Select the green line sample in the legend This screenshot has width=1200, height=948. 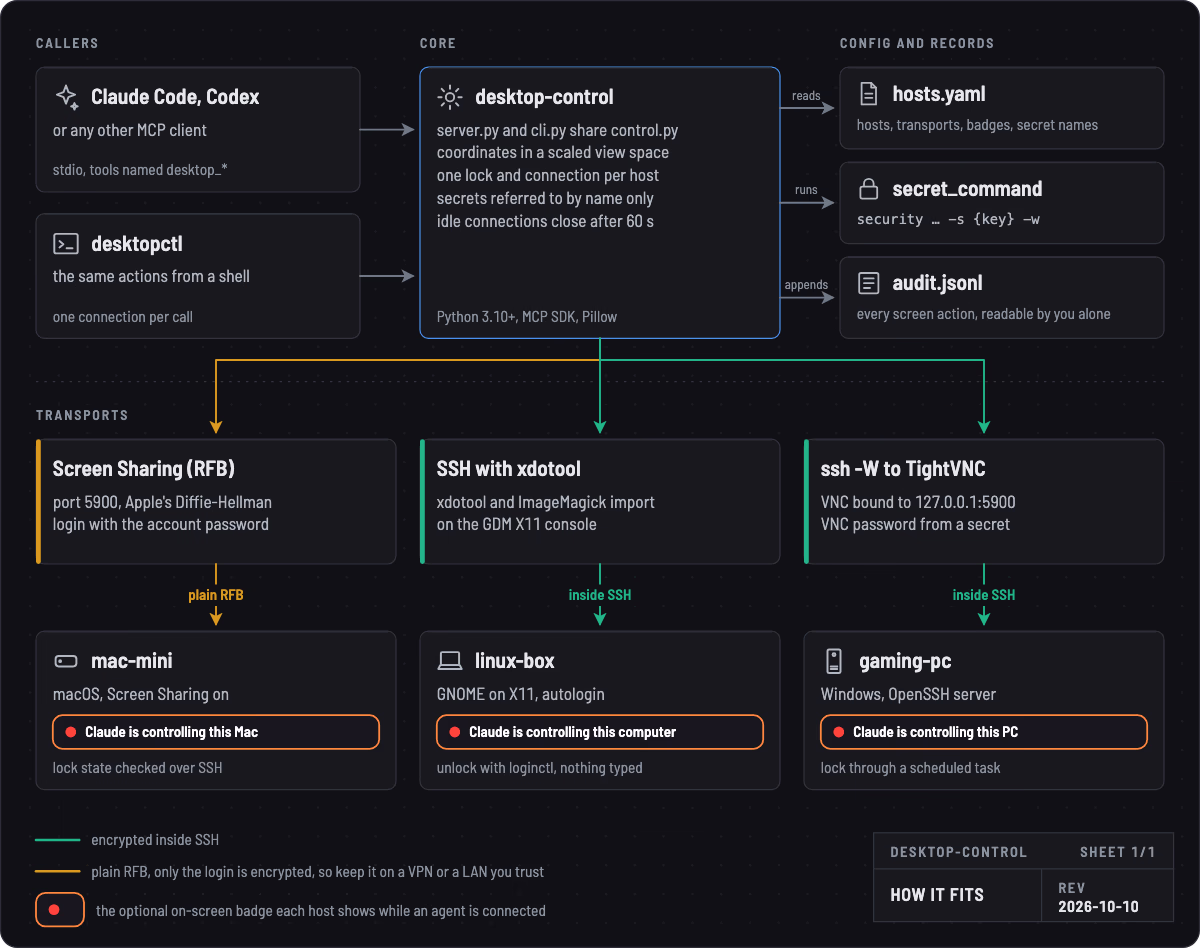[x=58, y=841]
